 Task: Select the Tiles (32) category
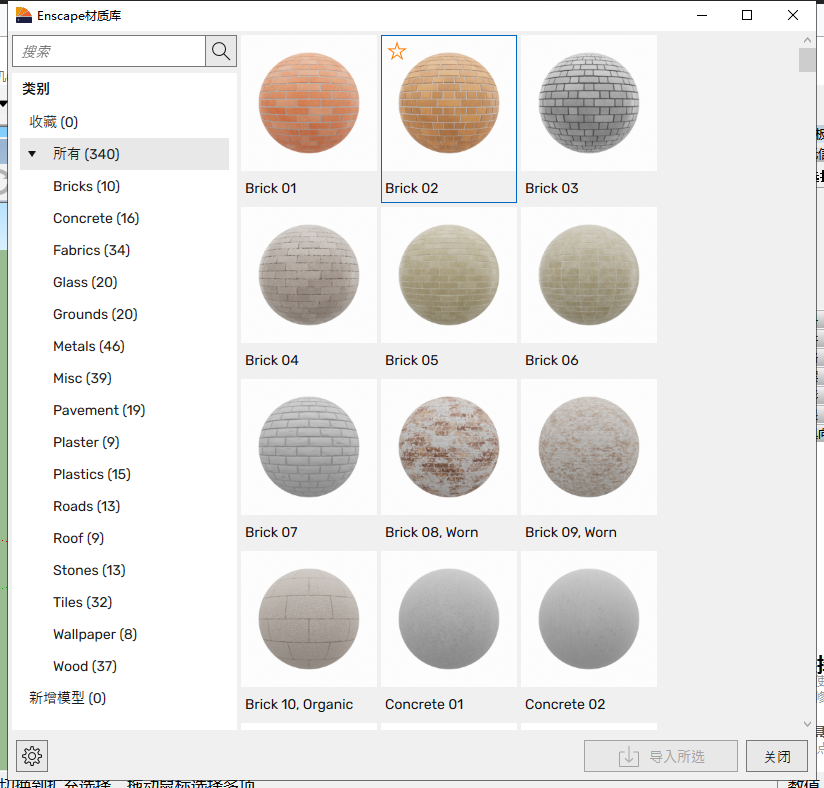pyautogui.click(x=81, y=602)
